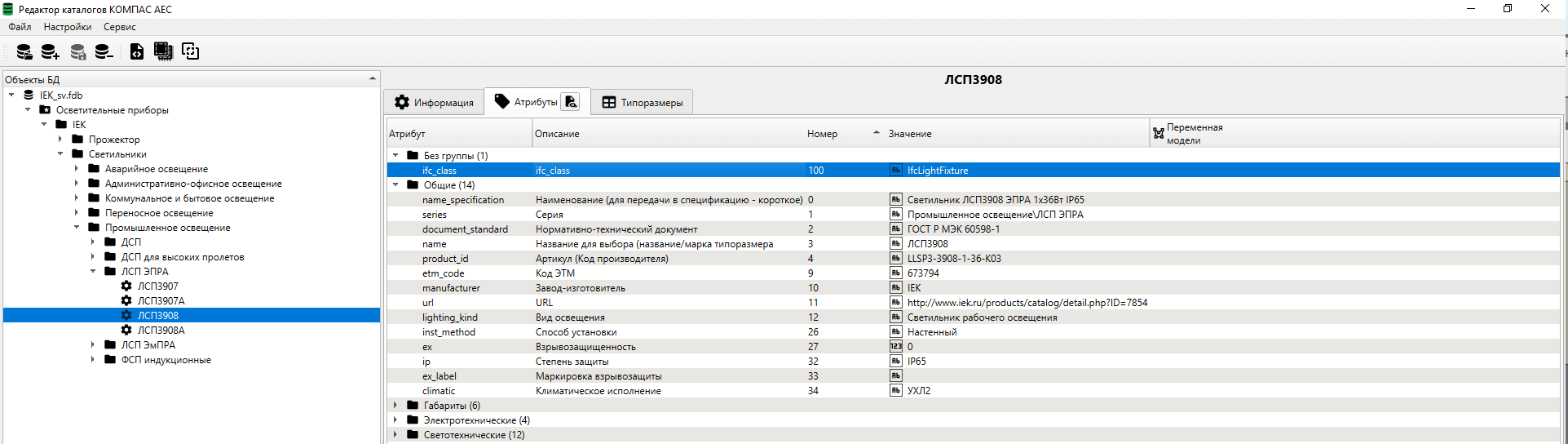Sort attributes by the Номер column header
The height and width of the screenshot is (444, 1568).
(822, 134)
